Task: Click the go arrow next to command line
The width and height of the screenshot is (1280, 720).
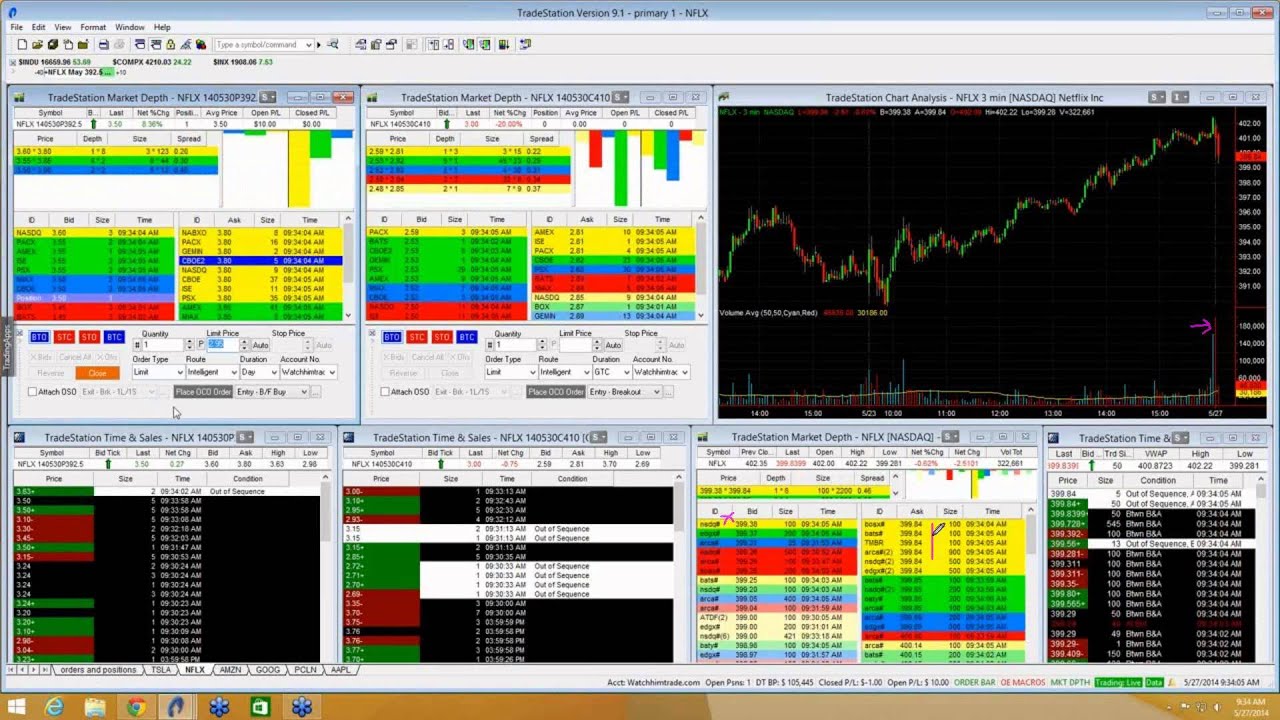Action: [319, 45]
